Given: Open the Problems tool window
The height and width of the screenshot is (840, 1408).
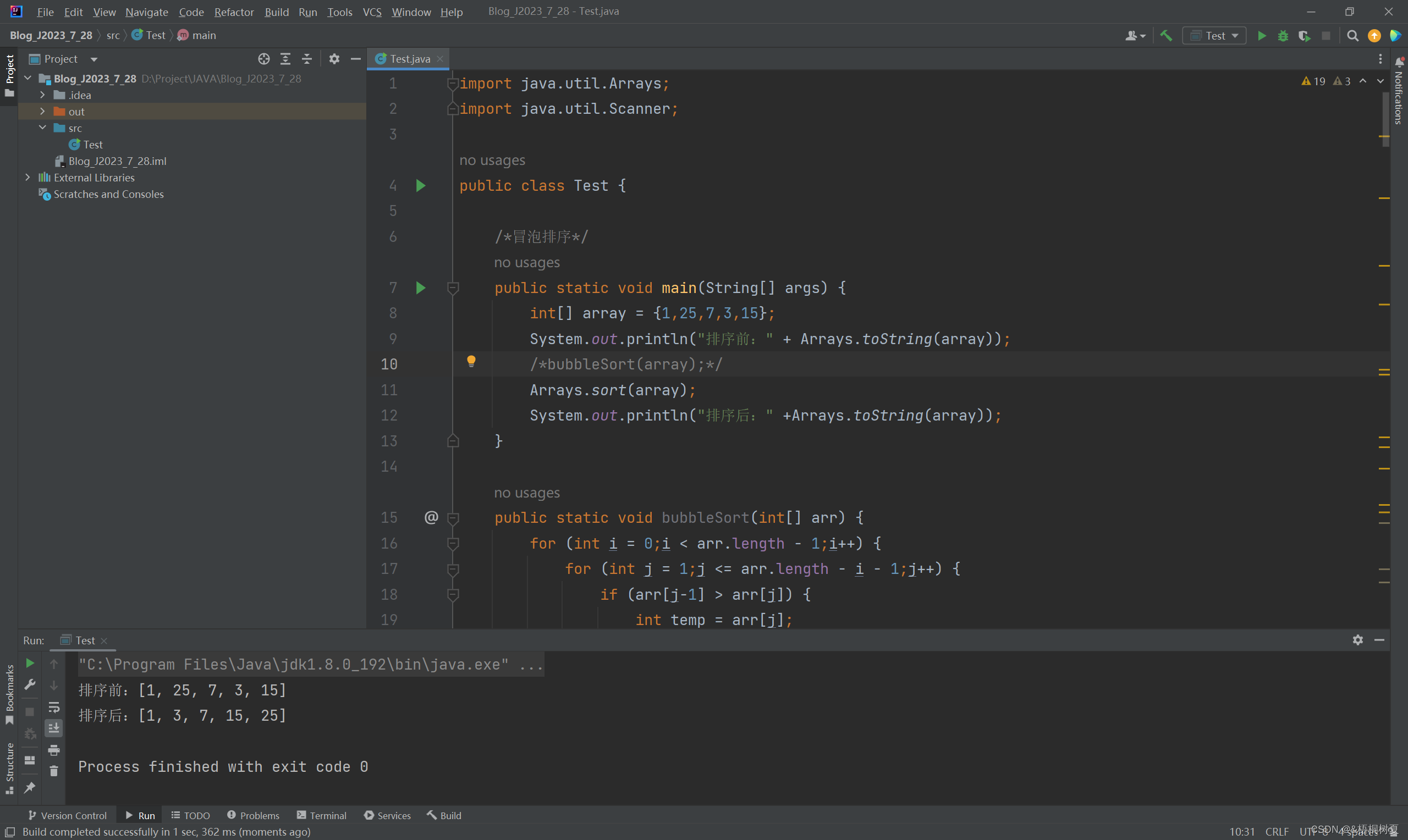Looking at the screenshot, I should coord(253,815).
